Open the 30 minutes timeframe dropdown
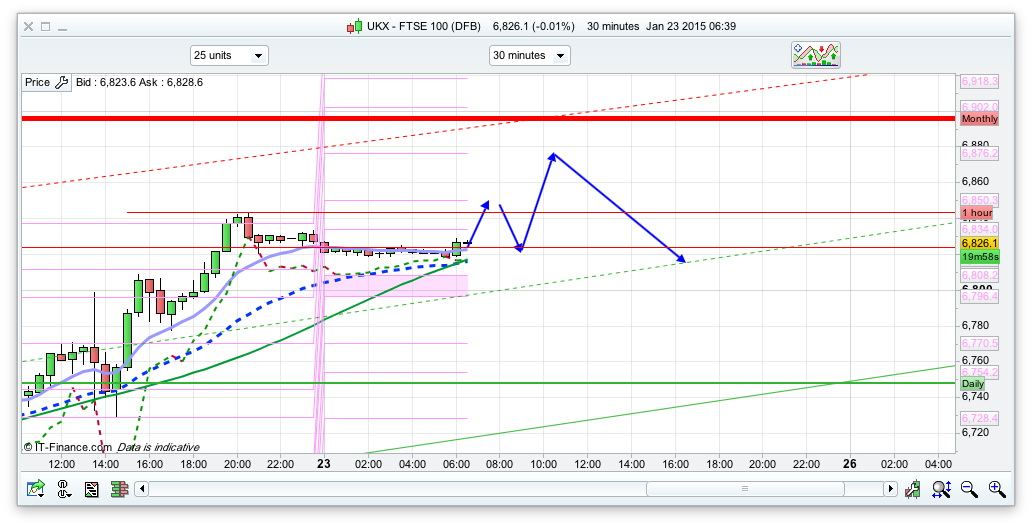 (x=529, y=56)
